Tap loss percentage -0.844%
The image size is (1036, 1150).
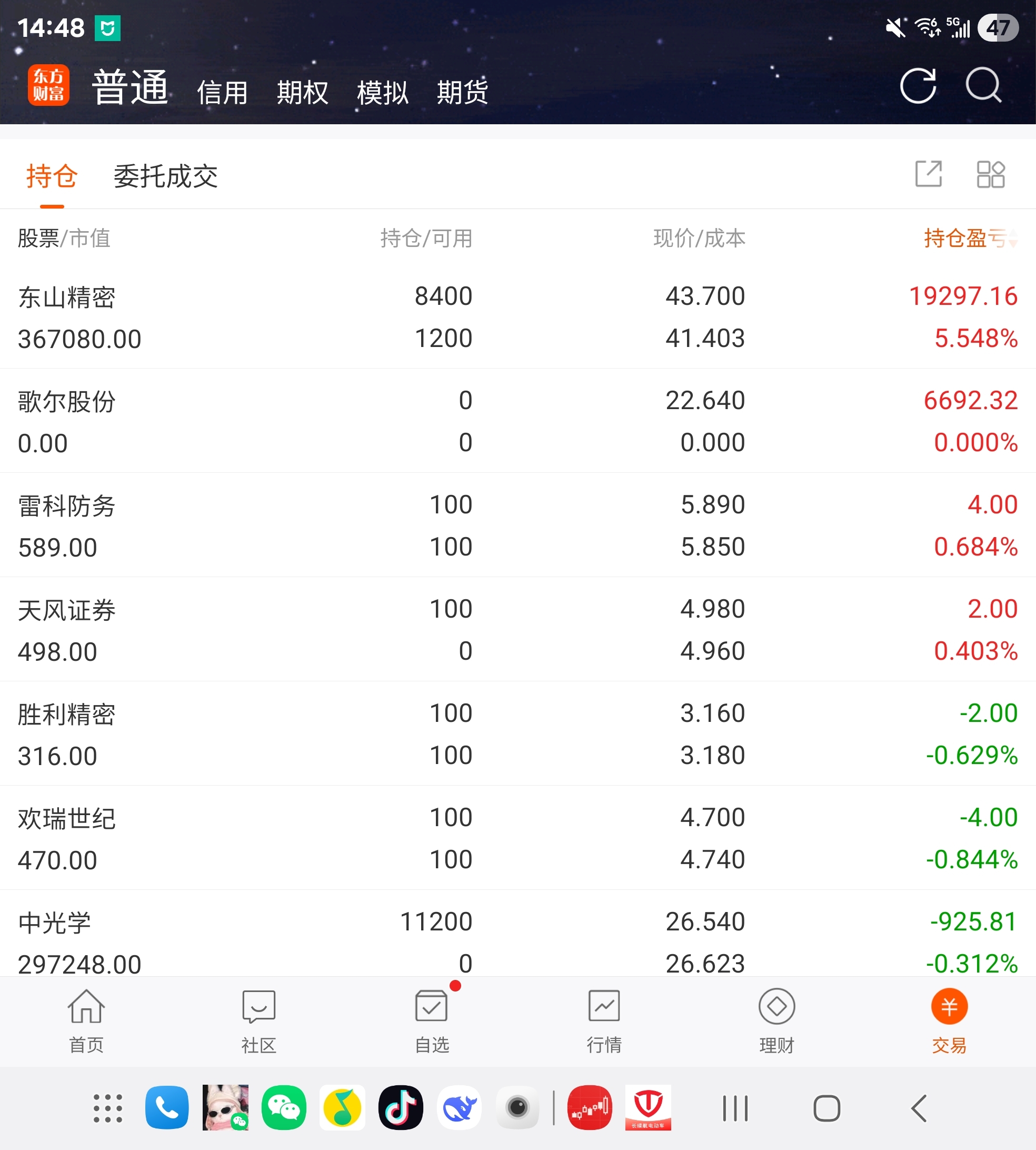pos(972,860)
